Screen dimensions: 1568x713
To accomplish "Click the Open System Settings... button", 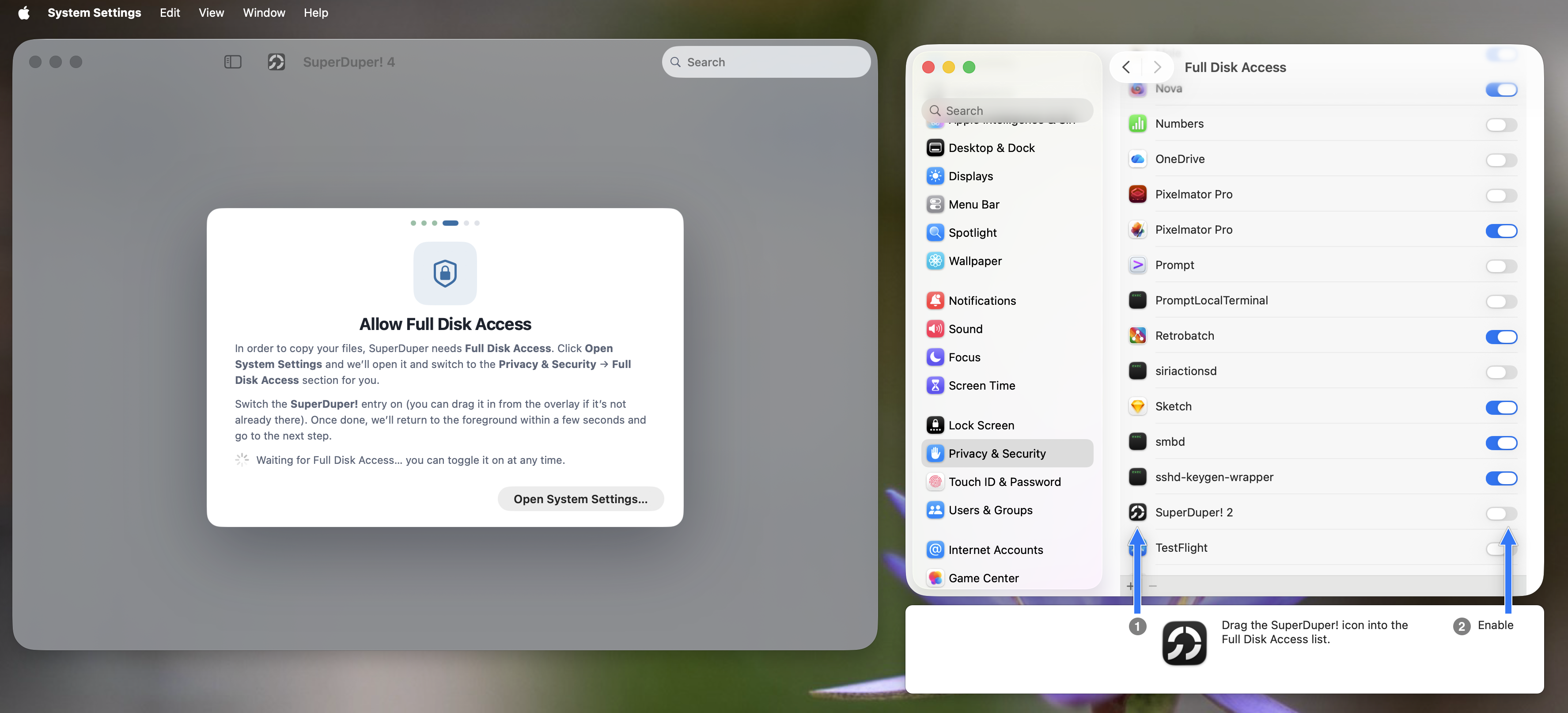I will tap(581, 499).
